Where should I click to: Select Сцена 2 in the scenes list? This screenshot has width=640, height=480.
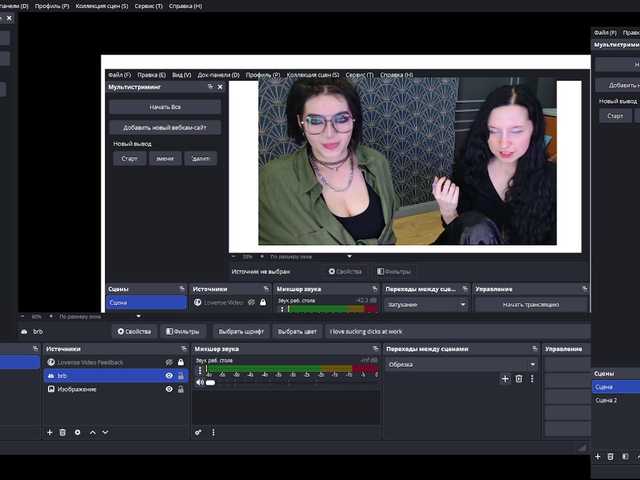[x=606, y=400]
